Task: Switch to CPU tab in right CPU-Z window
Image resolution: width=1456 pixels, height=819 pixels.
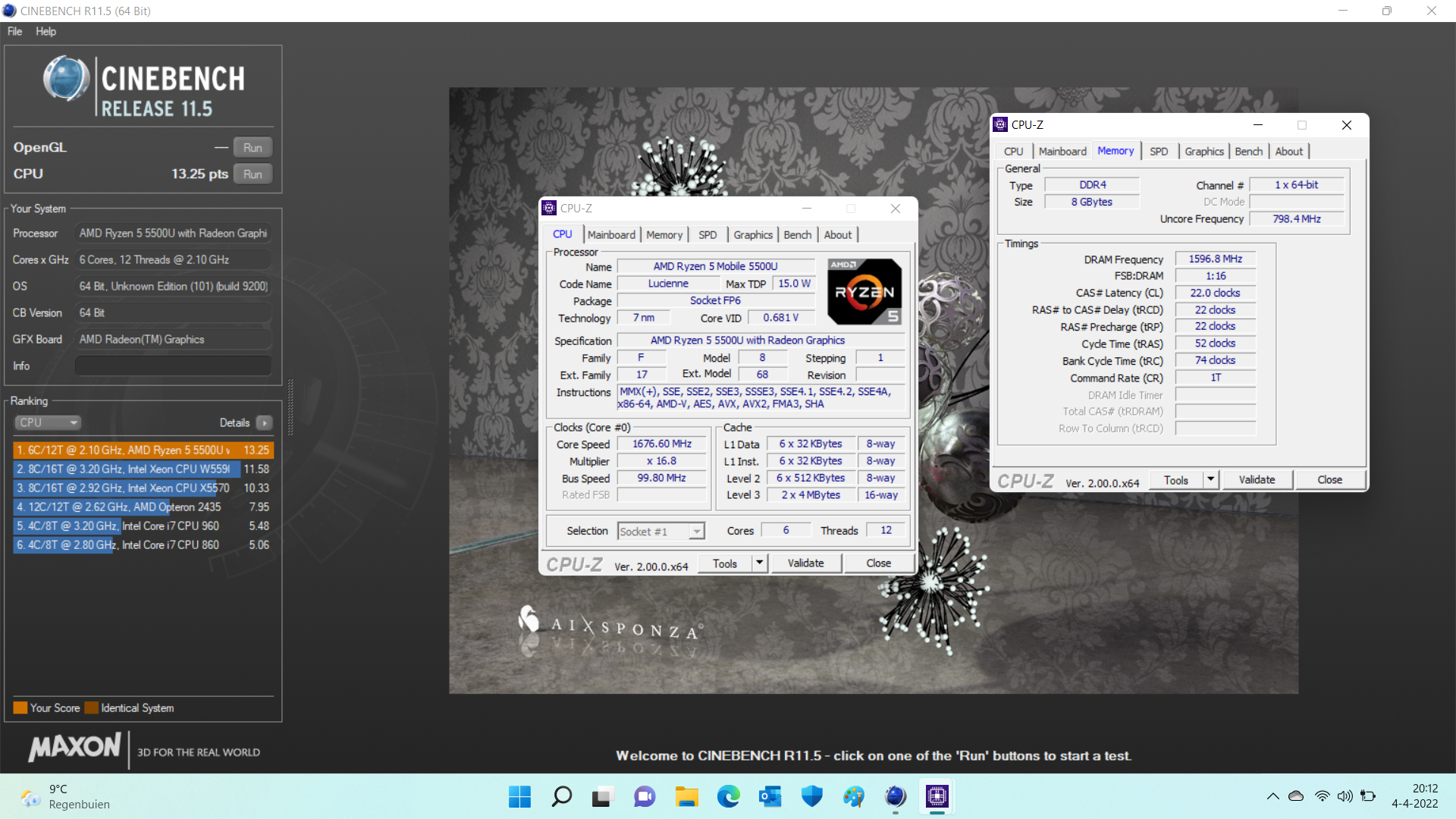Action: 1013,152
